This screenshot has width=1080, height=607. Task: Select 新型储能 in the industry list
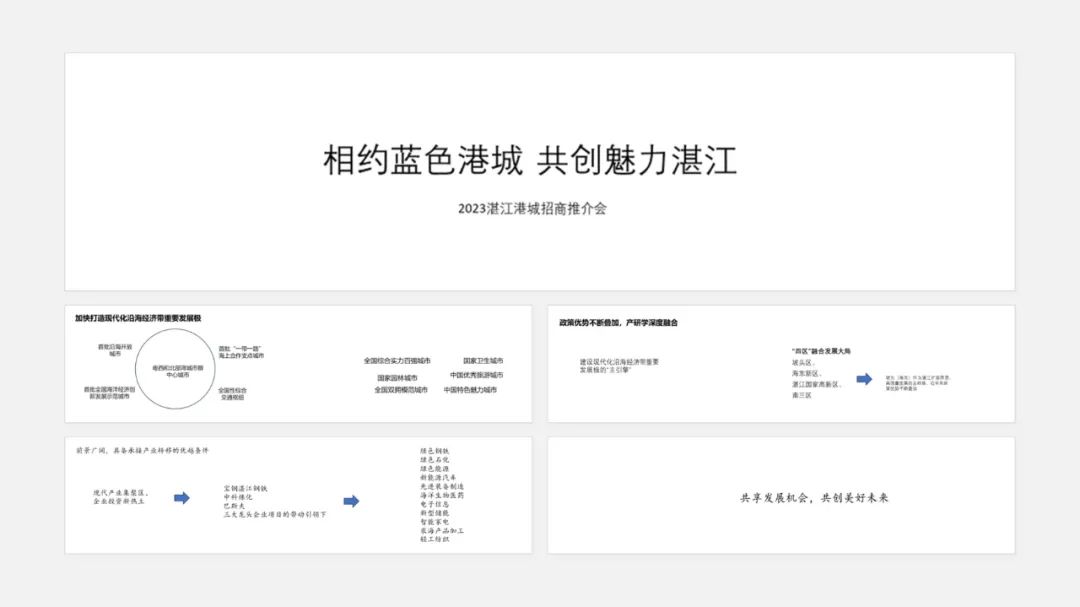[x=435, y=513]
